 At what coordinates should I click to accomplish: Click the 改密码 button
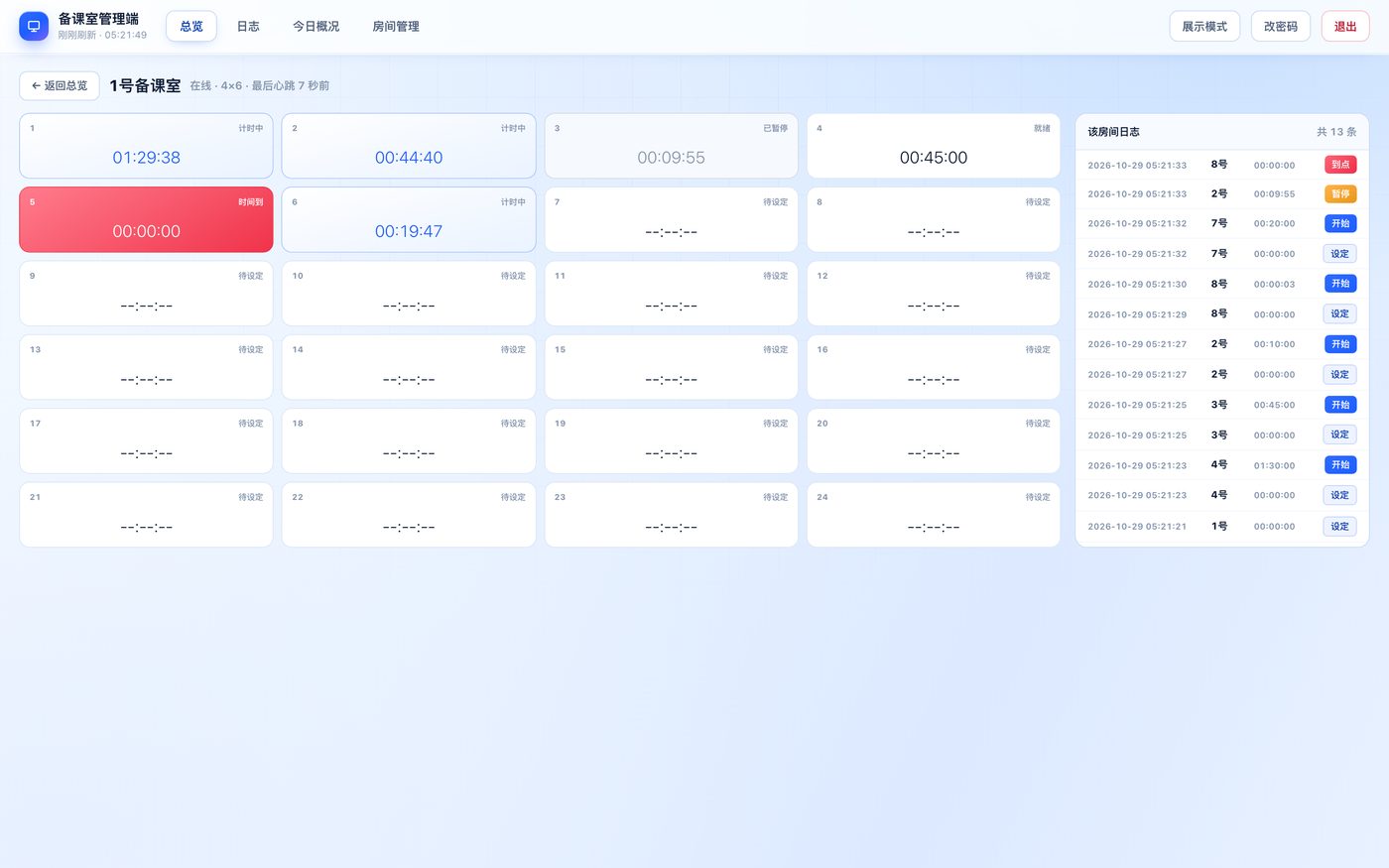pos(1281,27)
